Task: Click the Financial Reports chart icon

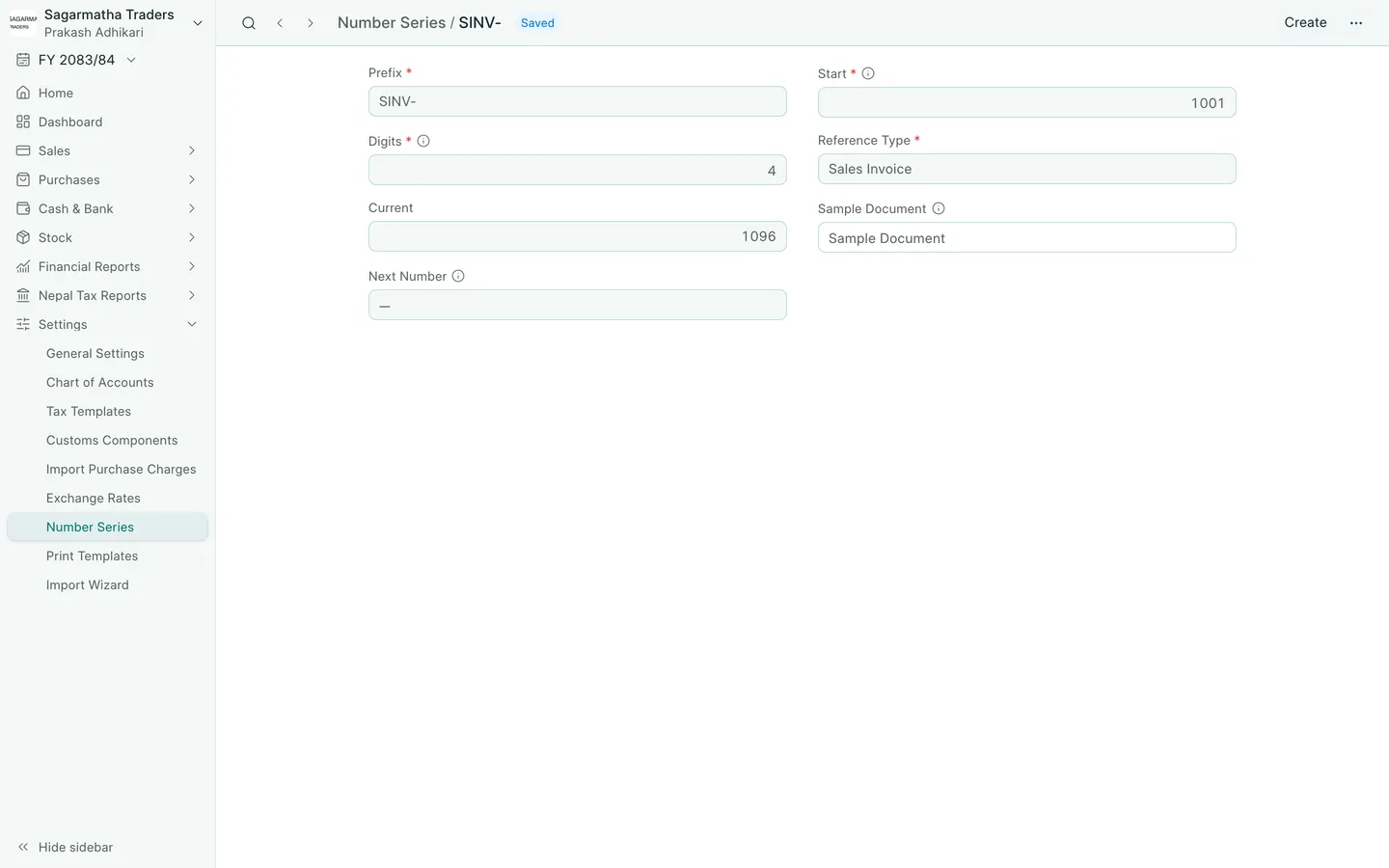Action: pos(23,266)
